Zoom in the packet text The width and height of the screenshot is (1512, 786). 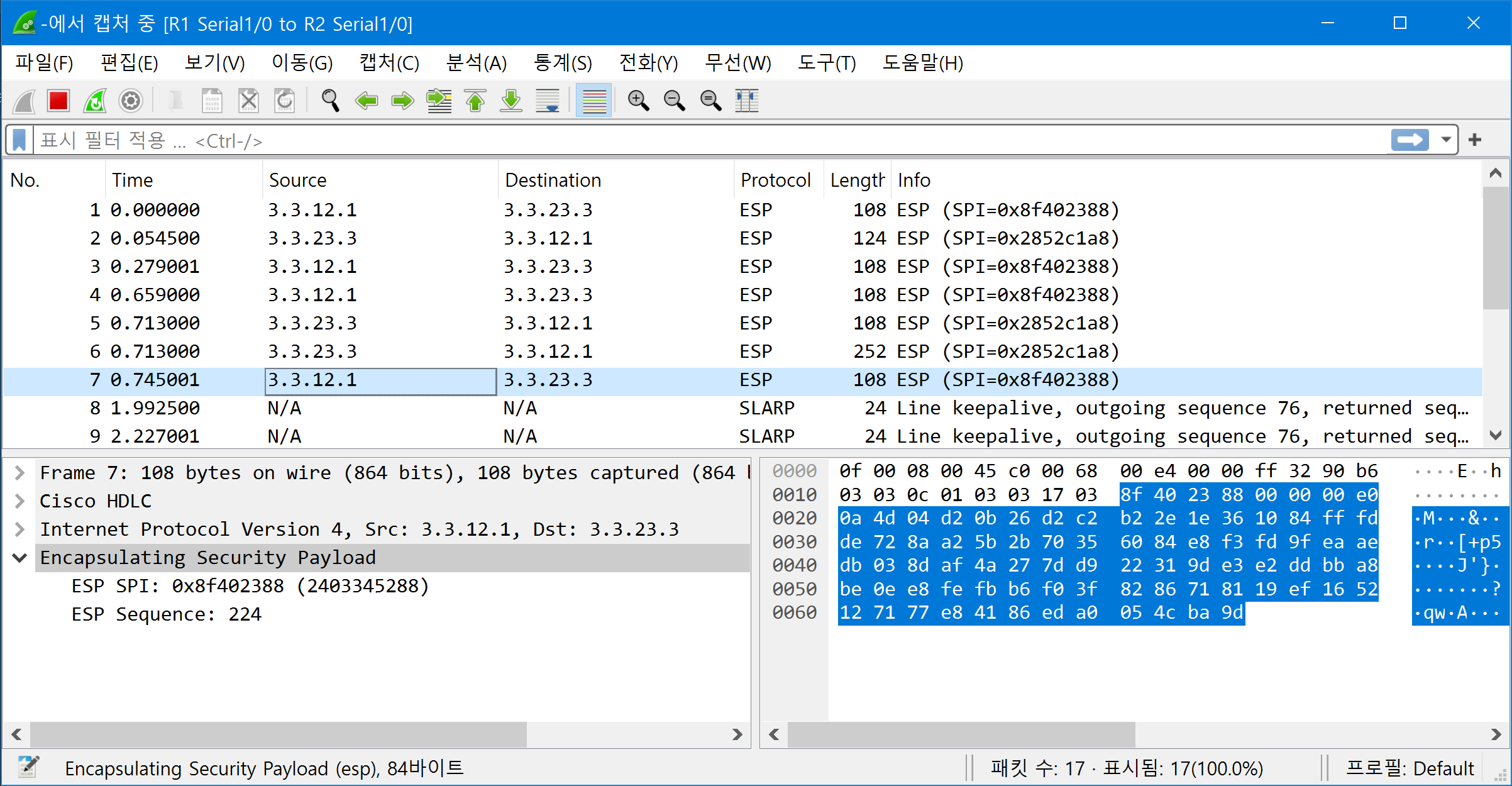tap(638, 101)
